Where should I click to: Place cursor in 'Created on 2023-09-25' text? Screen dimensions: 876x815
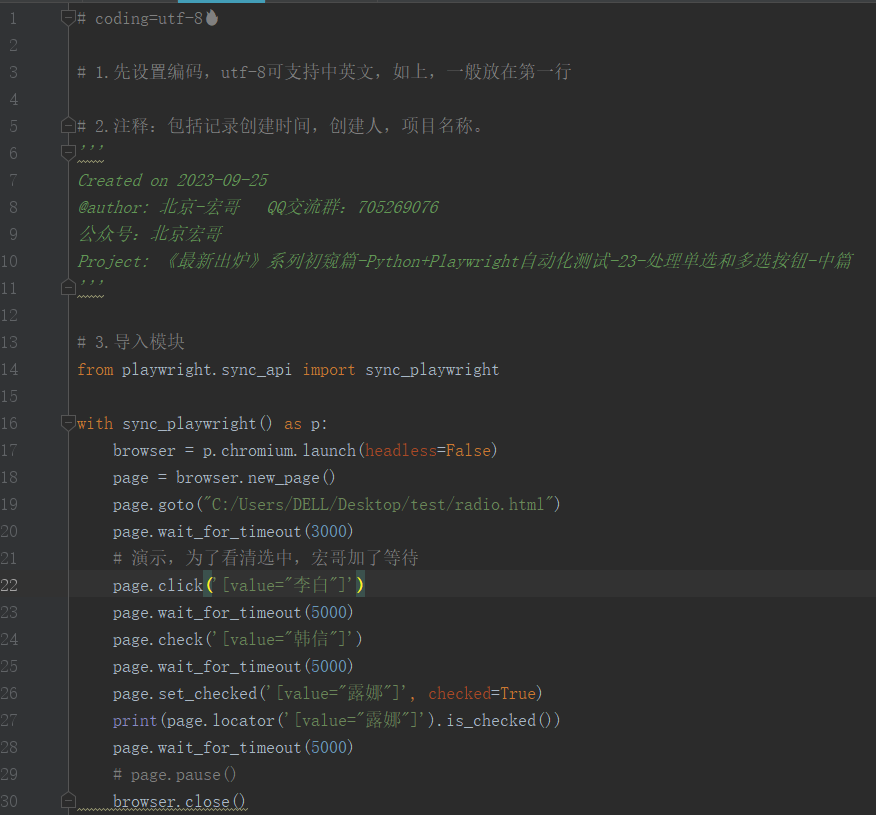(x=173, y=180)
